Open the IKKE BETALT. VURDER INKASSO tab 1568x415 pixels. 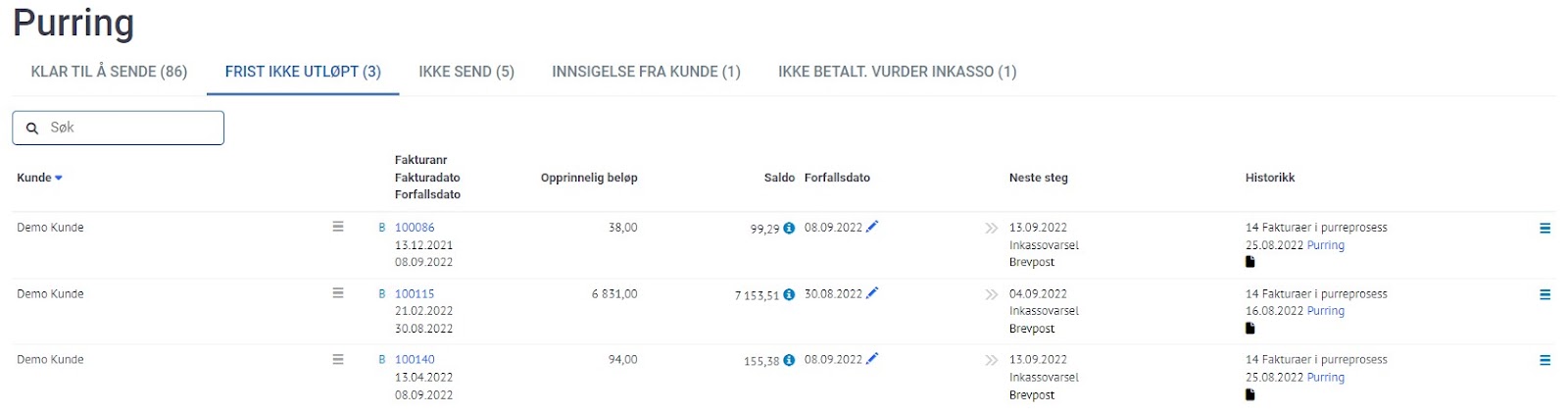point(897,72)
